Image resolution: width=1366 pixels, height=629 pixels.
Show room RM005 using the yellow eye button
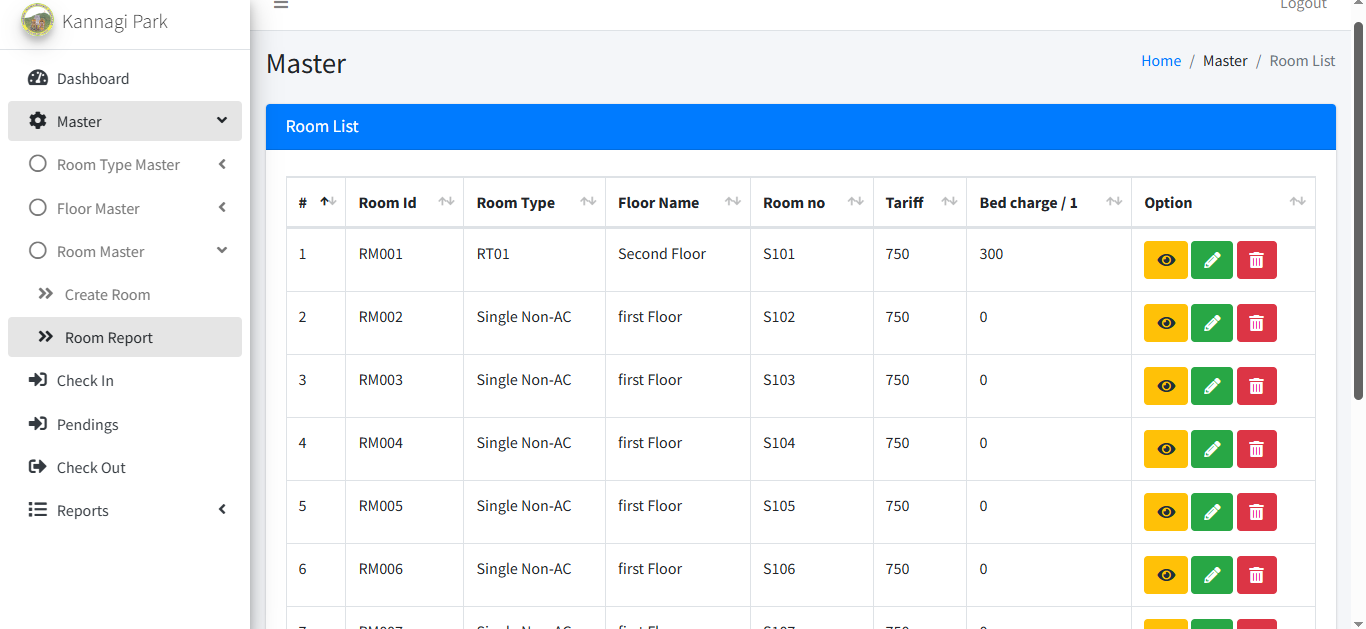tap(1165, 512)
